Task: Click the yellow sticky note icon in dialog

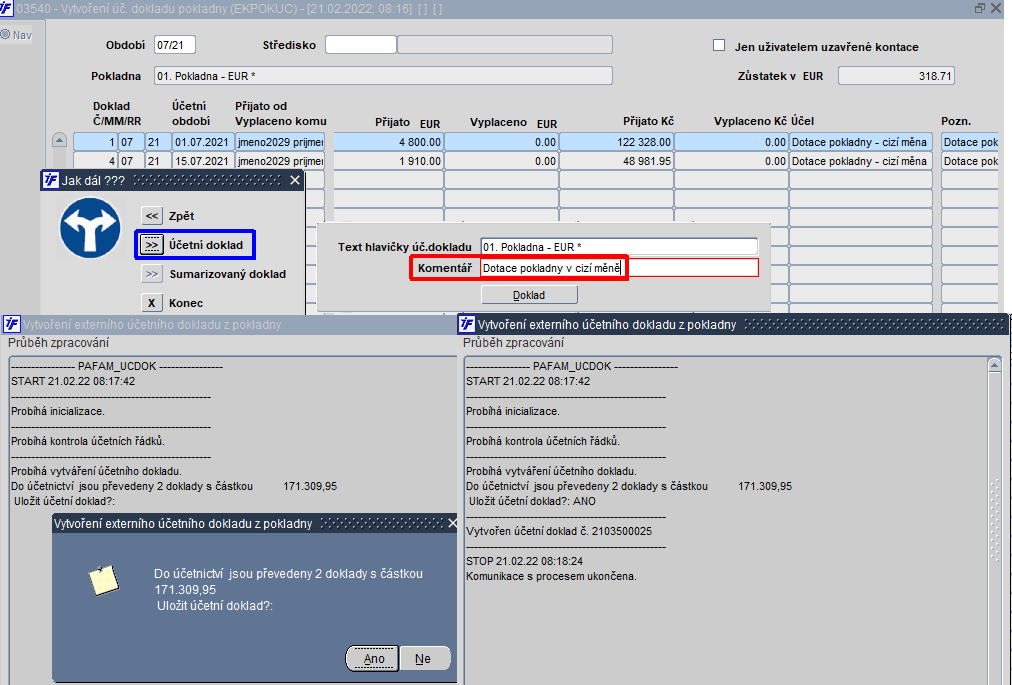Action: (104, 580)
